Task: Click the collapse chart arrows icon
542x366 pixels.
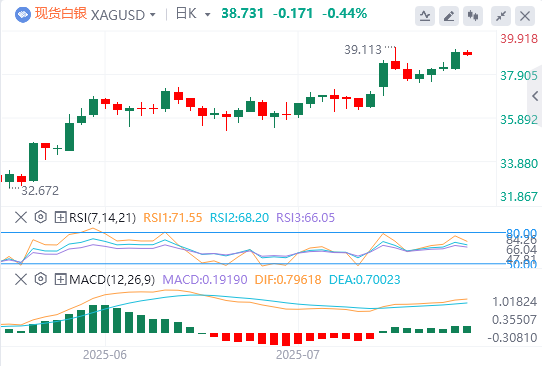Action: [x=501, y=16]
